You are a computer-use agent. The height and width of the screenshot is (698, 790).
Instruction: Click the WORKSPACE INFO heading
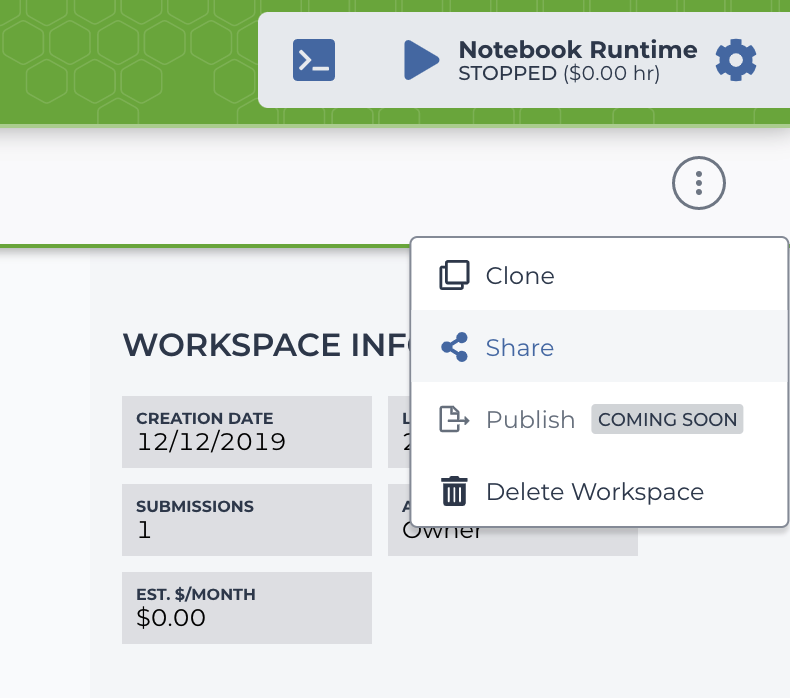(x=267, y=345)
